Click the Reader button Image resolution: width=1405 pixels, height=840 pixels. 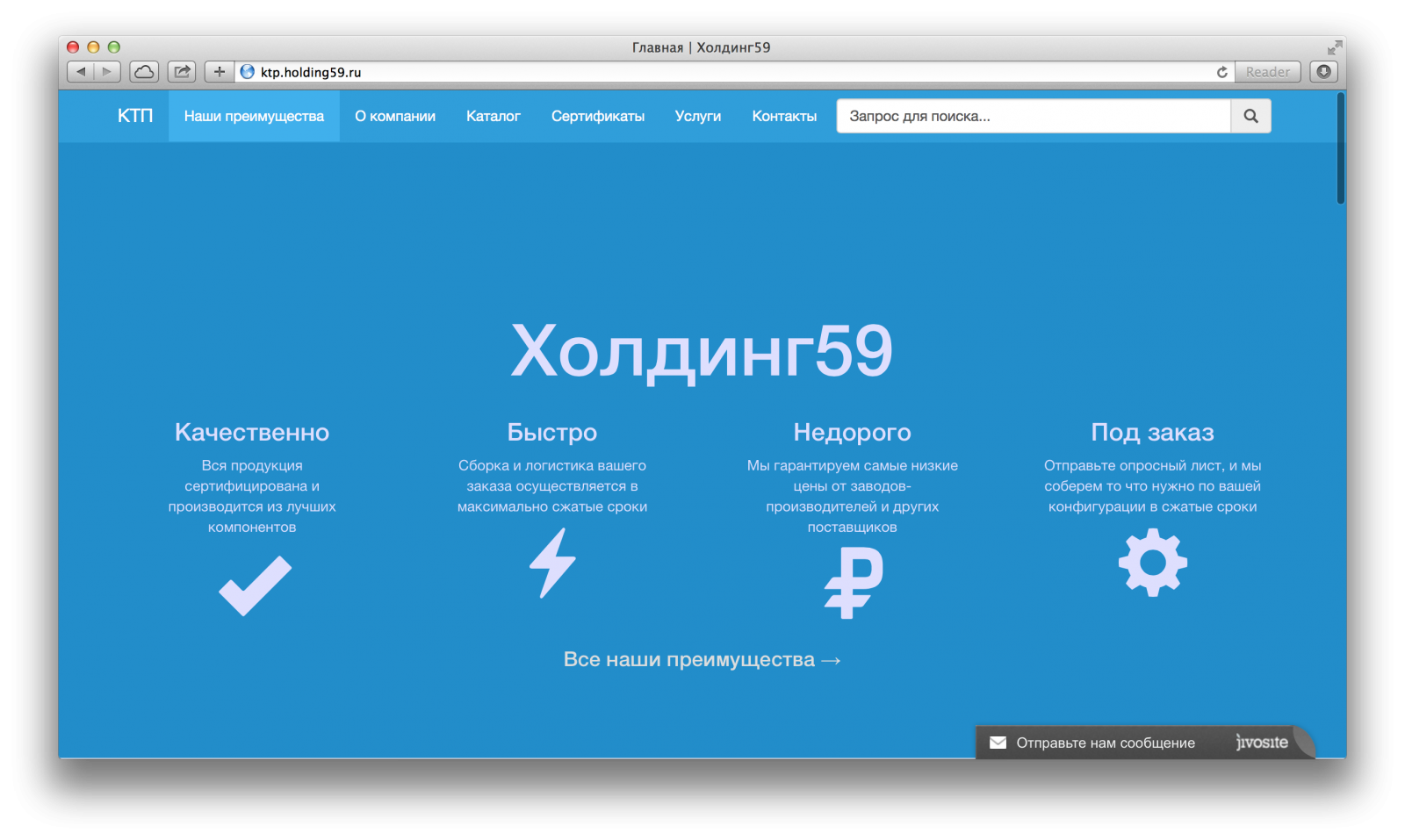pyautogui.click(x=1268, y=72)
